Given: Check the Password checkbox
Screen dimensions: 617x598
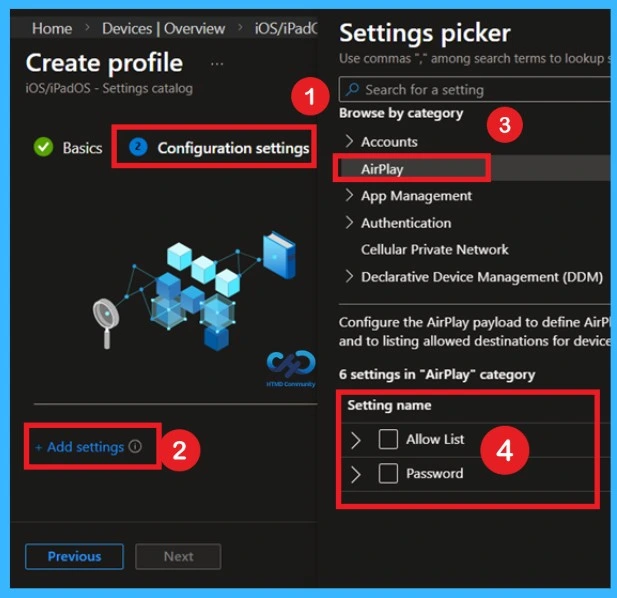Looking at the screenshot, I should point(388,473).
